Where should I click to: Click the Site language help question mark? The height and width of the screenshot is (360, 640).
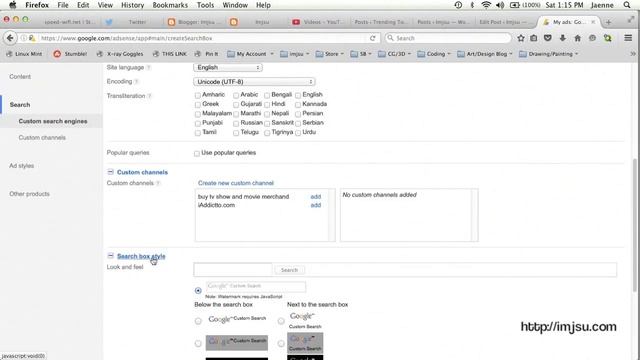149,67
